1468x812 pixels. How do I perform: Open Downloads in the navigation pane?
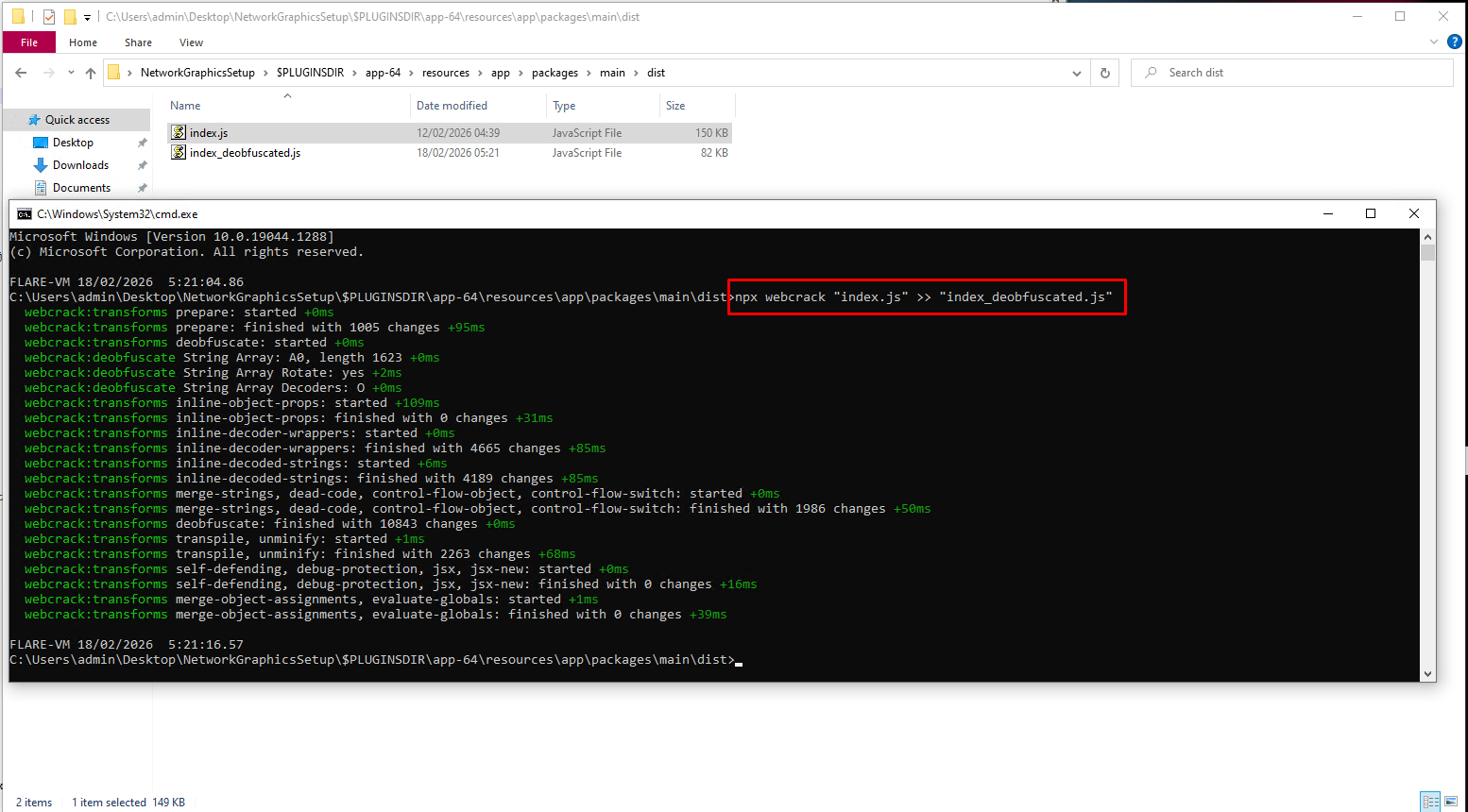pyautogui.click(x=80, y=165)
